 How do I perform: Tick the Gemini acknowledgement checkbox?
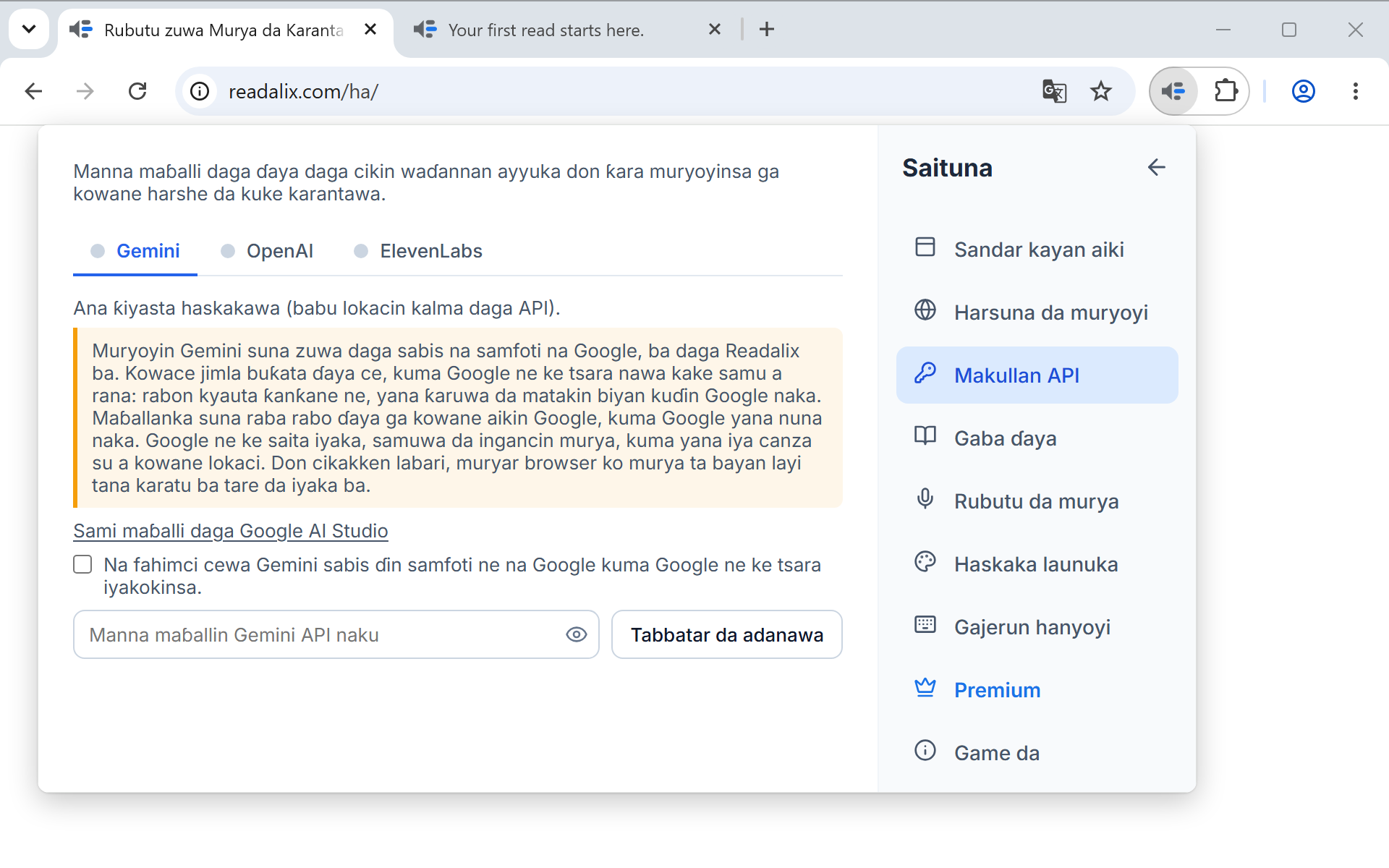pos(83,565)
